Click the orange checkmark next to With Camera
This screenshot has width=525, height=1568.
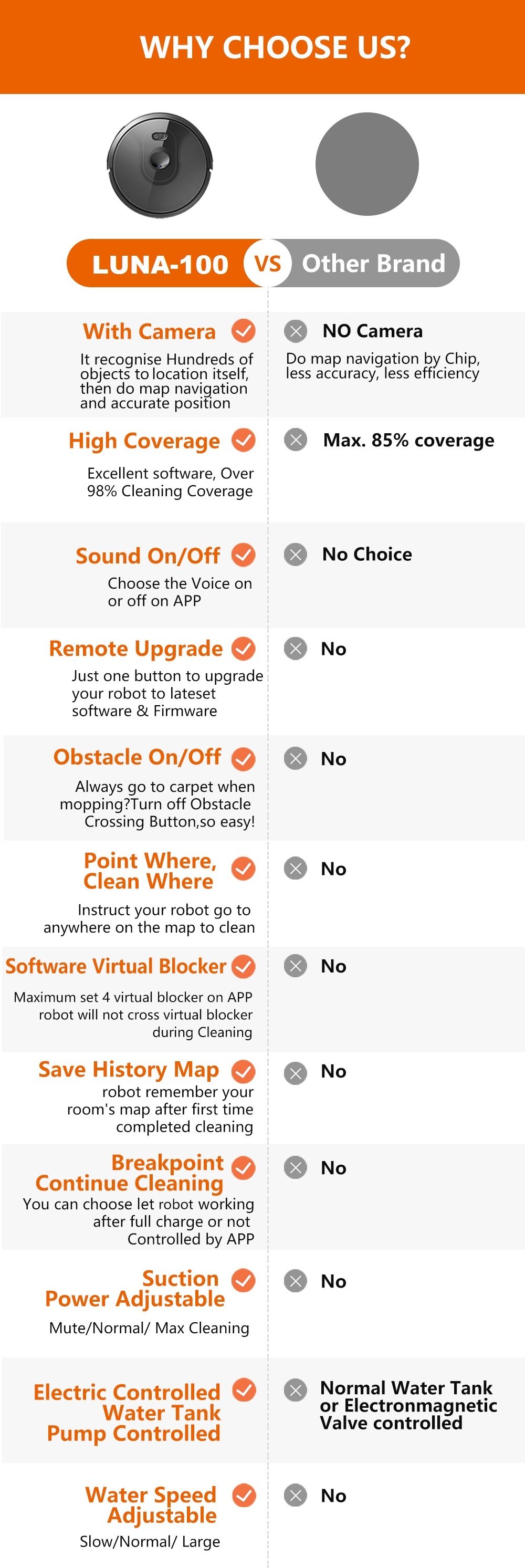click(x=243, y=331)
